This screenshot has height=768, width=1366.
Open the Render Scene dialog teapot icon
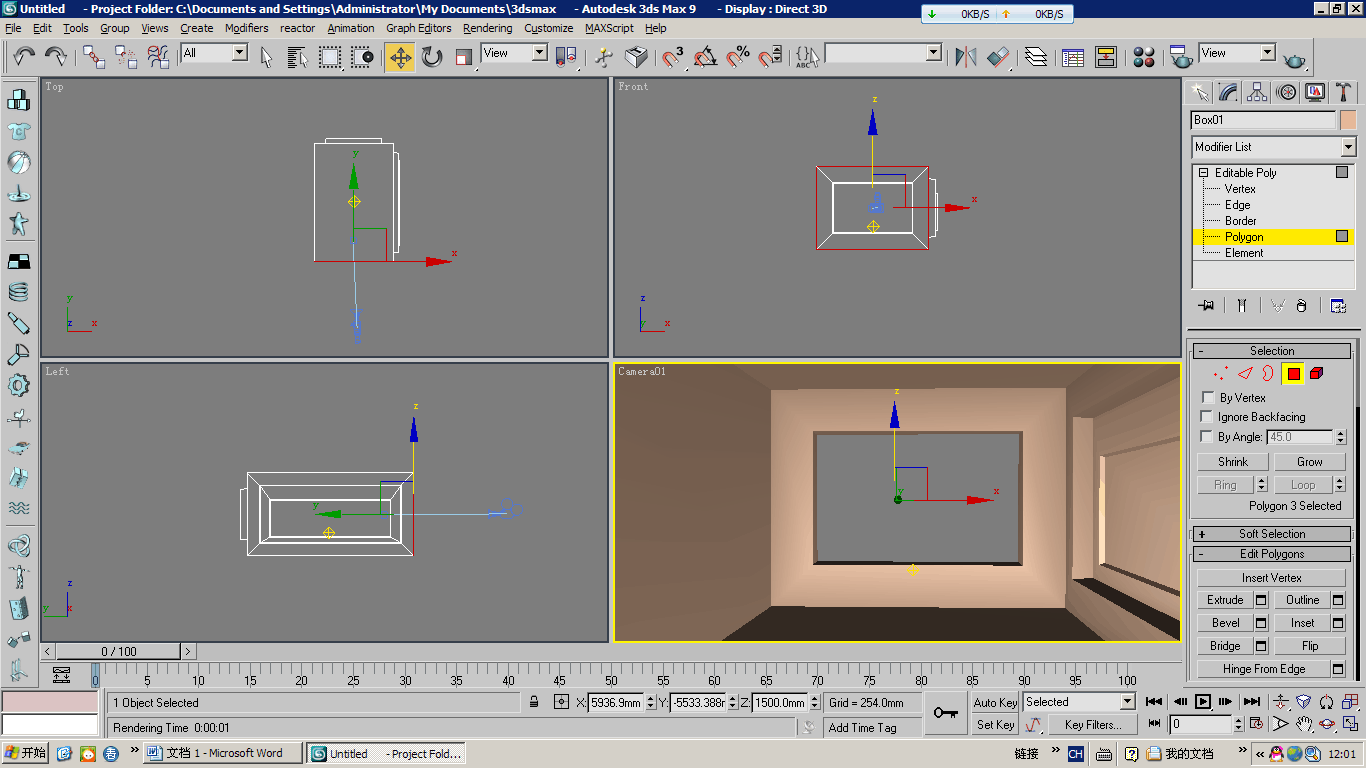1182,56
